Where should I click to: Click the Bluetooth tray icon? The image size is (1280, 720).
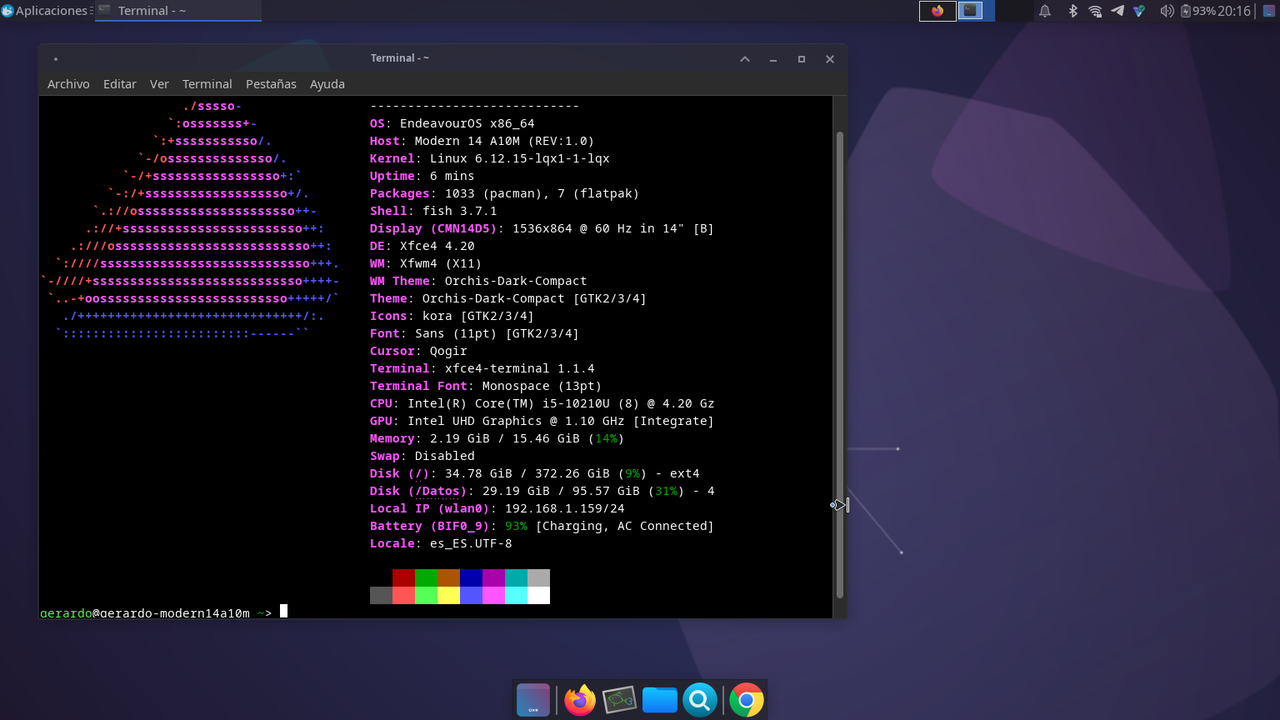pos(1073,11)
